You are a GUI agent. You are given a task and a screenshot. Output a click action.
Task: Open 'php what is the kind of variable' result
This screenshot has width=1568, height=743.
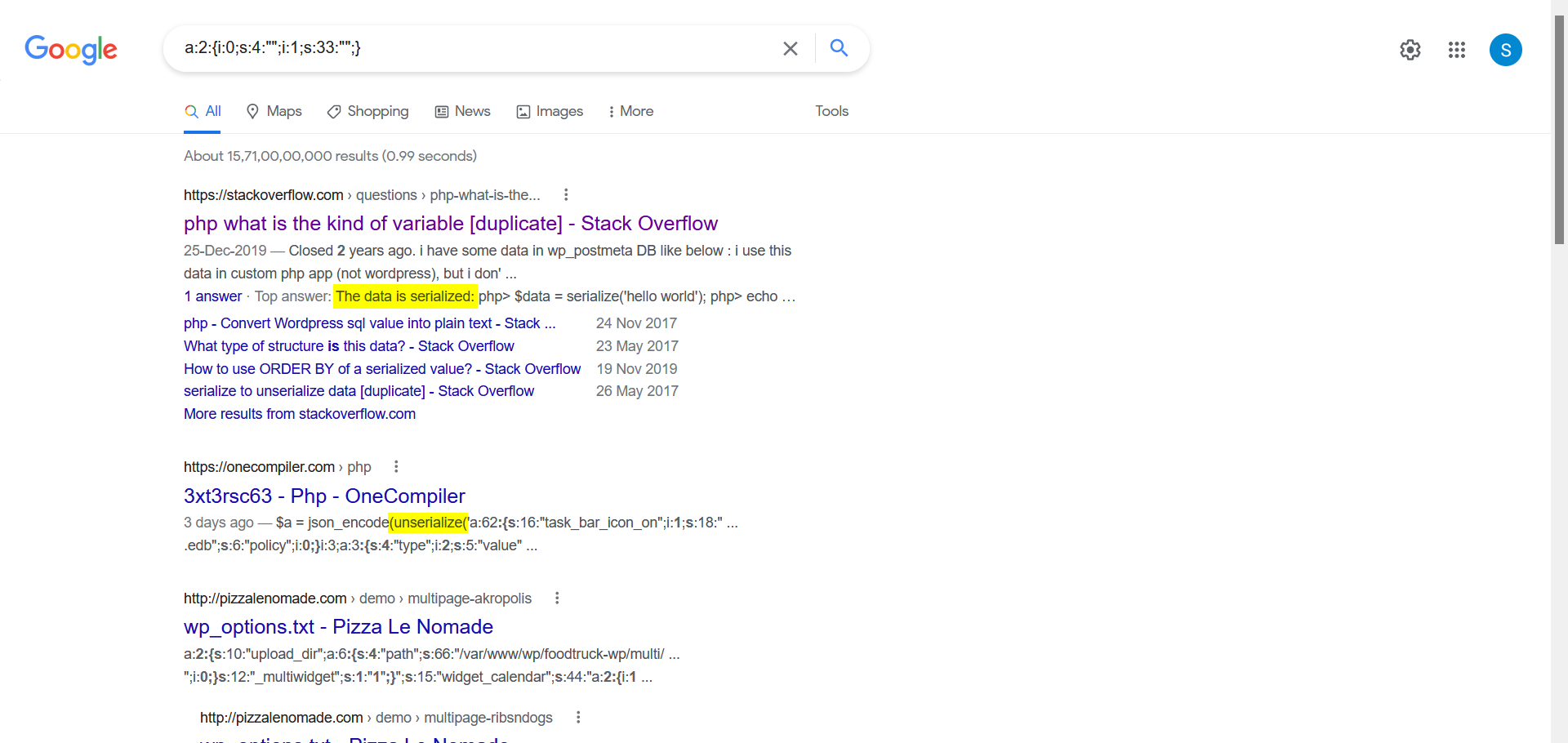(450, 224)
